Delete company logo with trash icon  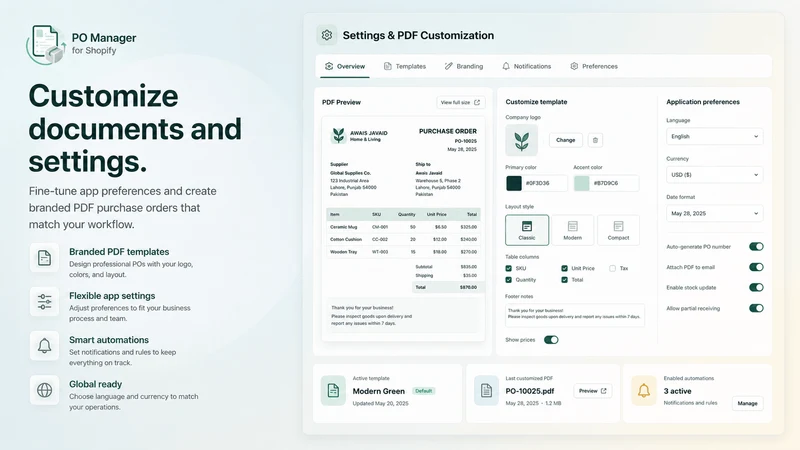(x=595, y=140)
